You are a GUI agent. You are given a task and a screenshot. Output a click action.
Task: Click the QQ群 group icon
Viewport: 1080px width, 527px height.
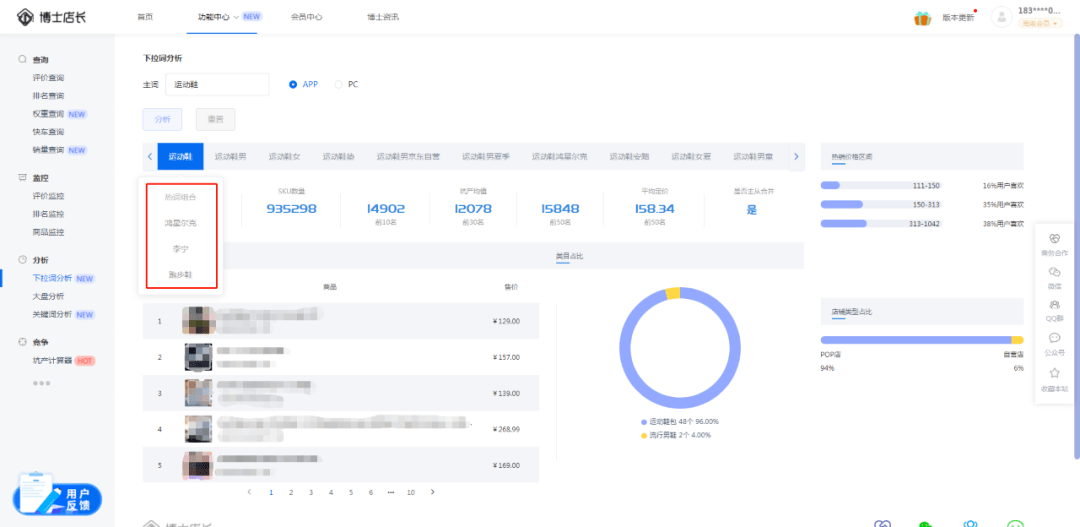pyautogui.click(x=1054, y=305)
